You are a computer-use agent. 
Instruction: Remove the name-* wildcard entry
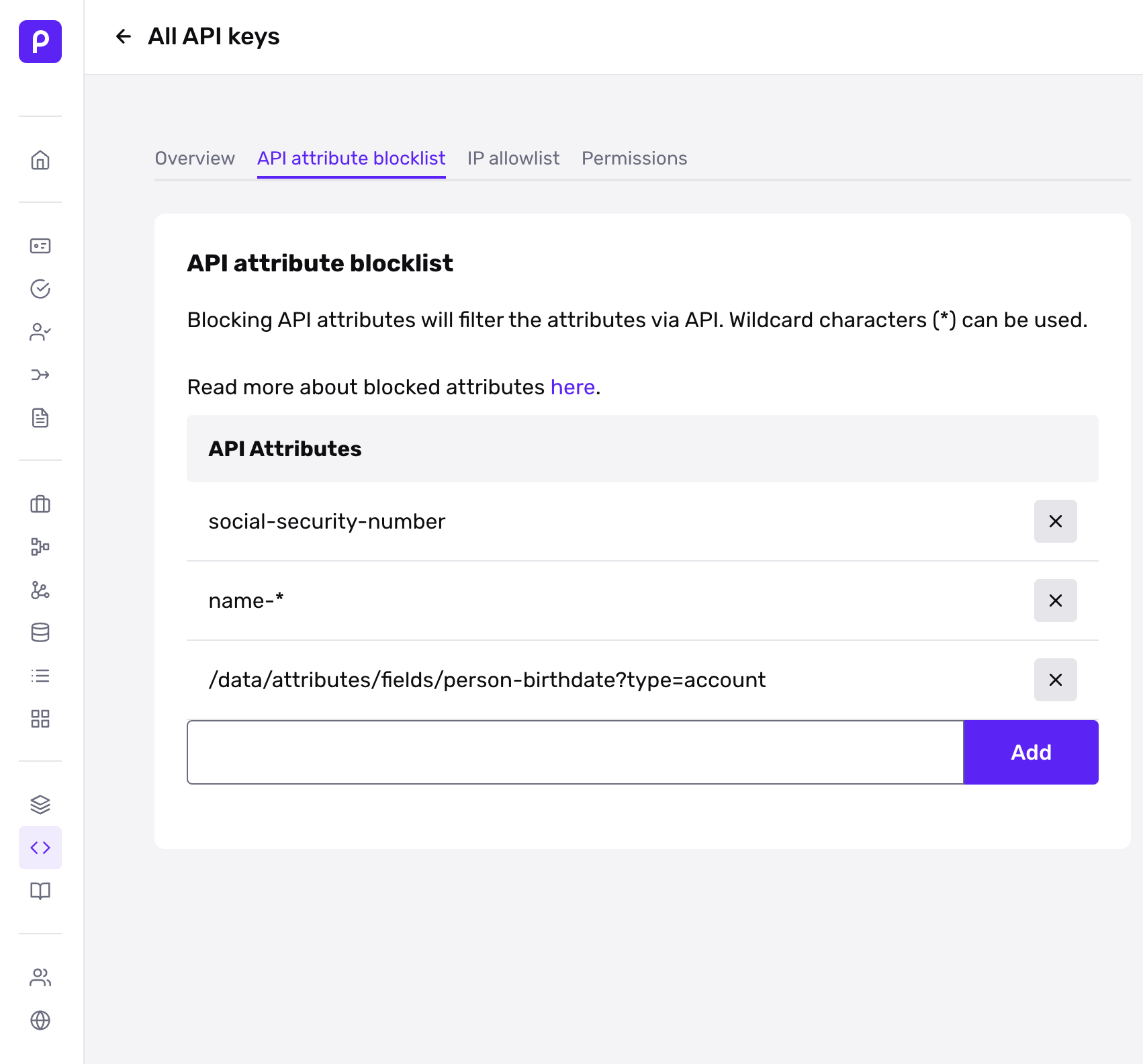pyautogui.click(x=1055, y=601)
